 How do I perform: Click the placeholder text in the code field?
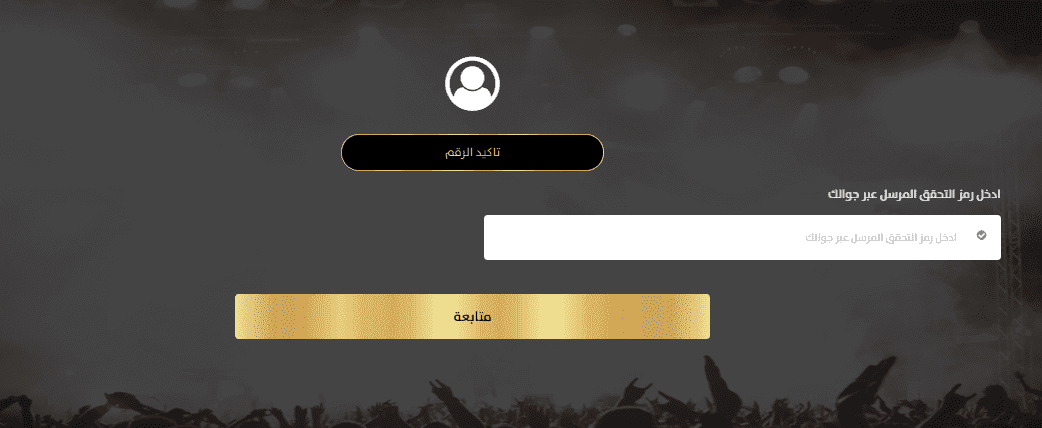pos(881,238)
